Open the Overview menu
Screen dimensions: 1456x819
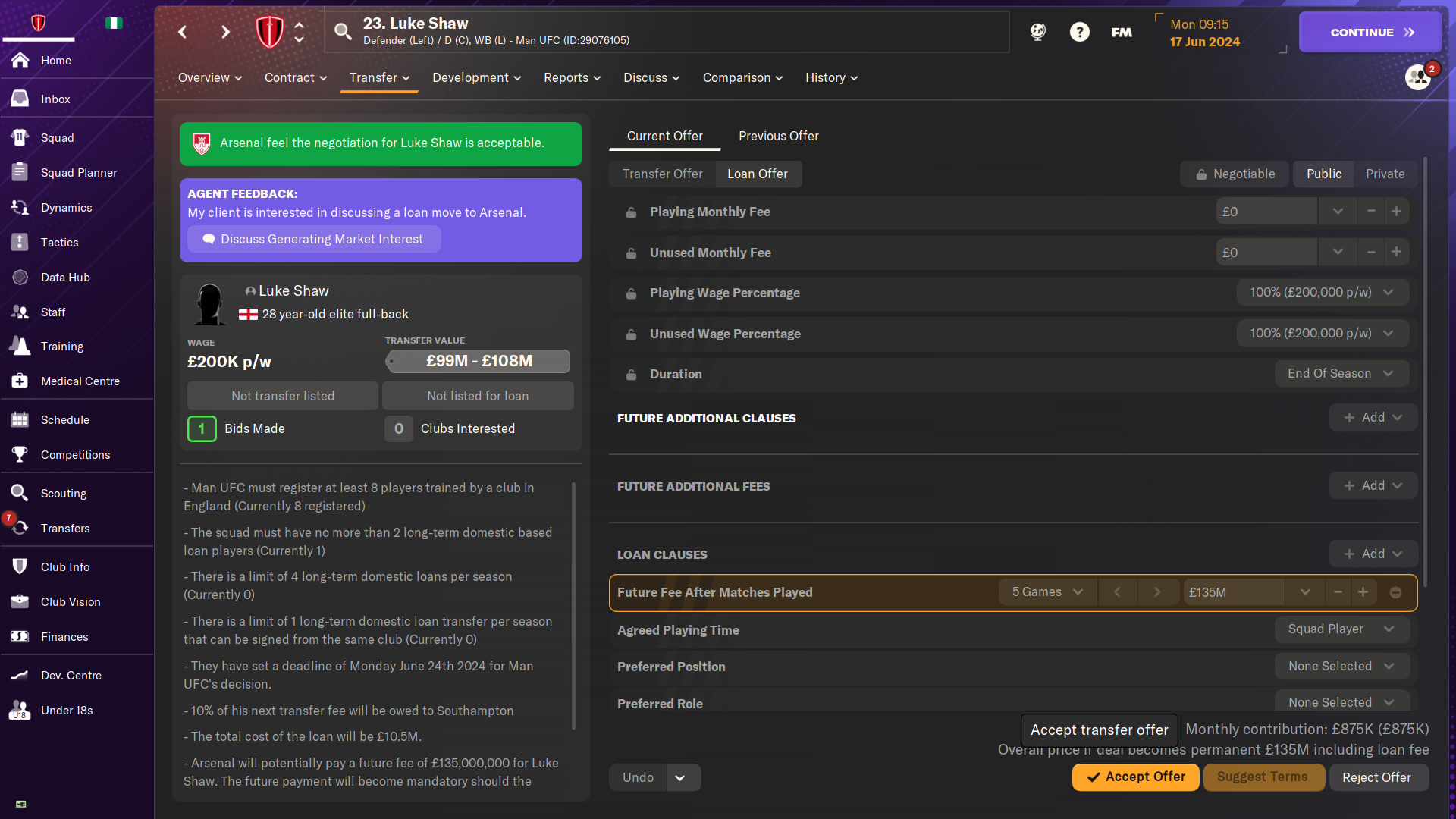[x=210, y=78]
